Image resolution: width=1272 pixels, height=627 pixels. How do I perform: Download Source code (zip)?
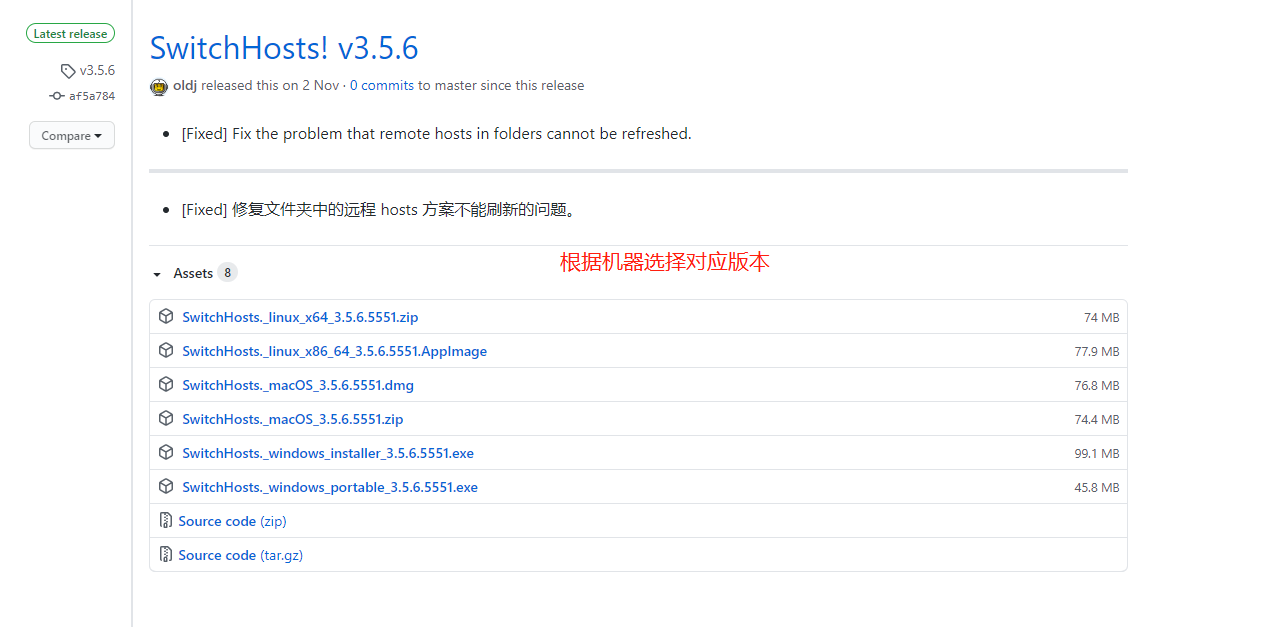click(x=232, y=521)
